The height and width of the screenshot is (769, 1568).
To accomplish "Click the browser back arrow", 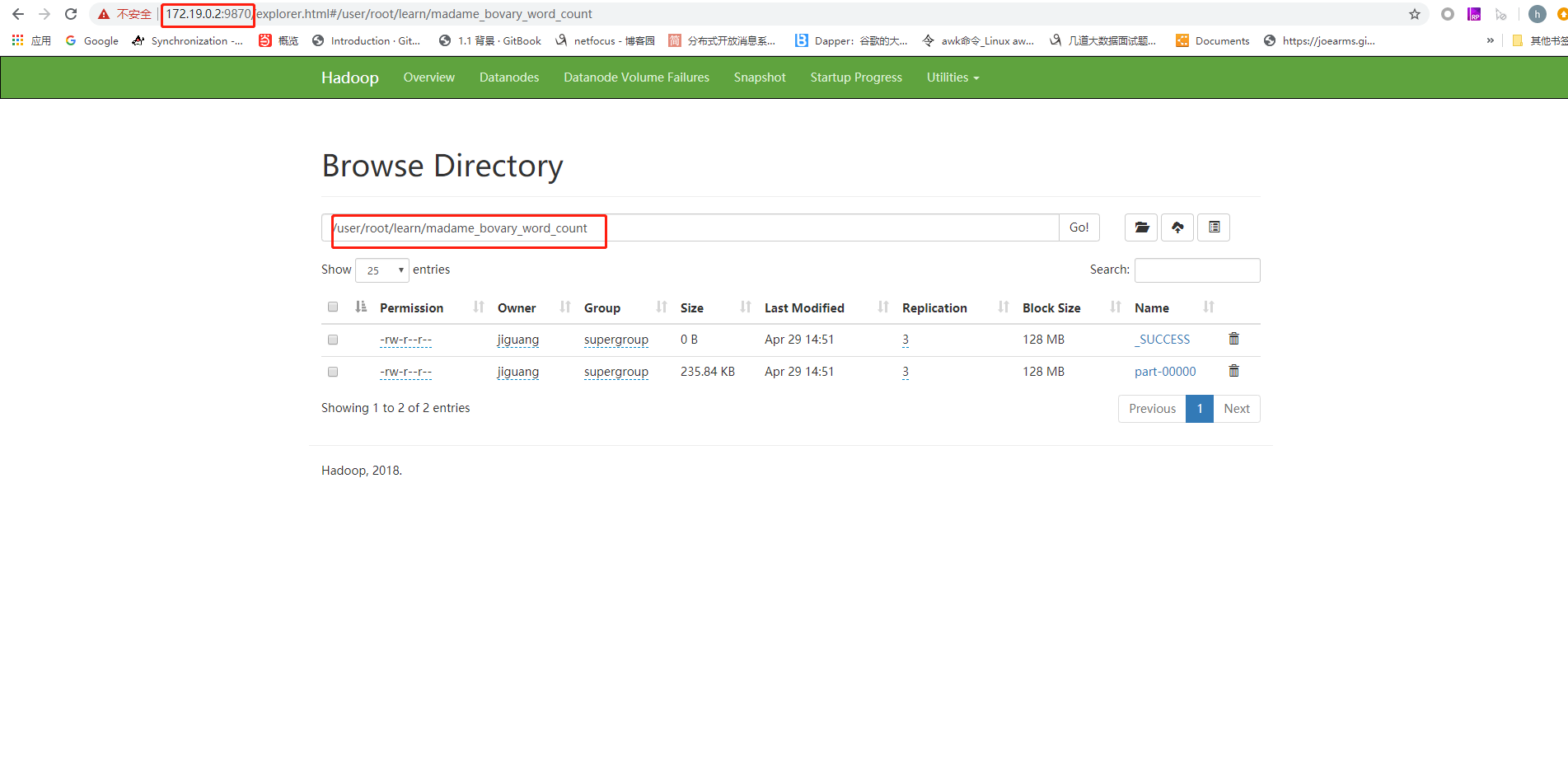I will click(x=18, y=14).
